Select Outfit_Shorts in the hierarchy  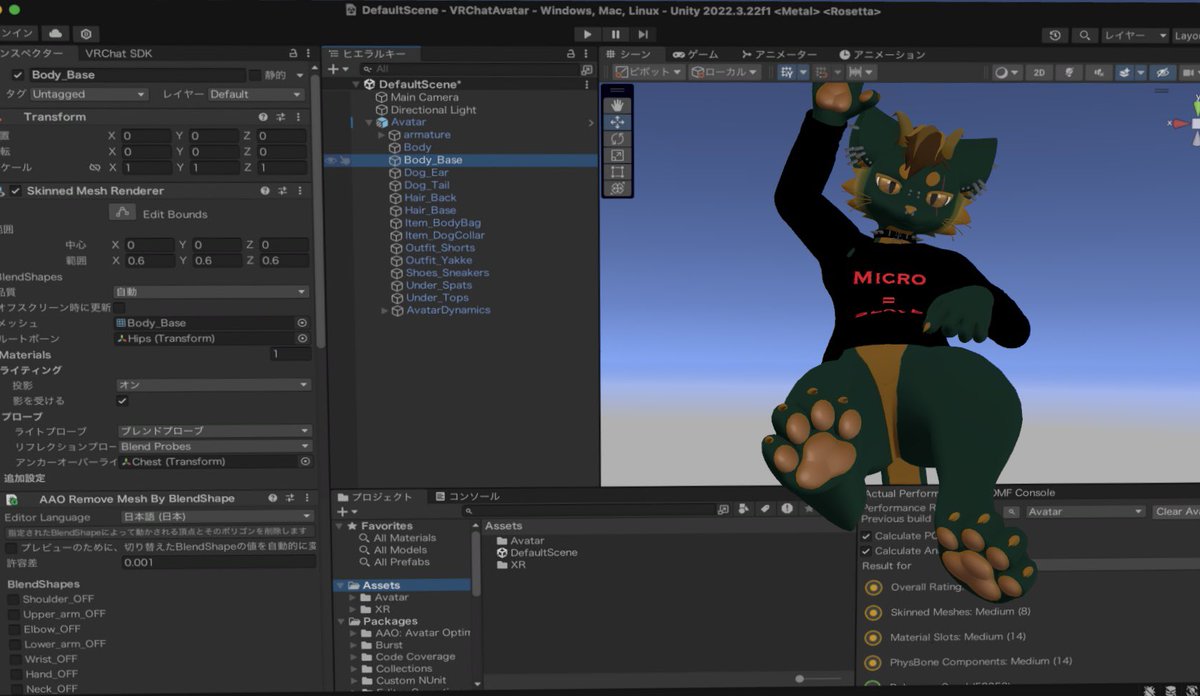(x=440, y=248)
